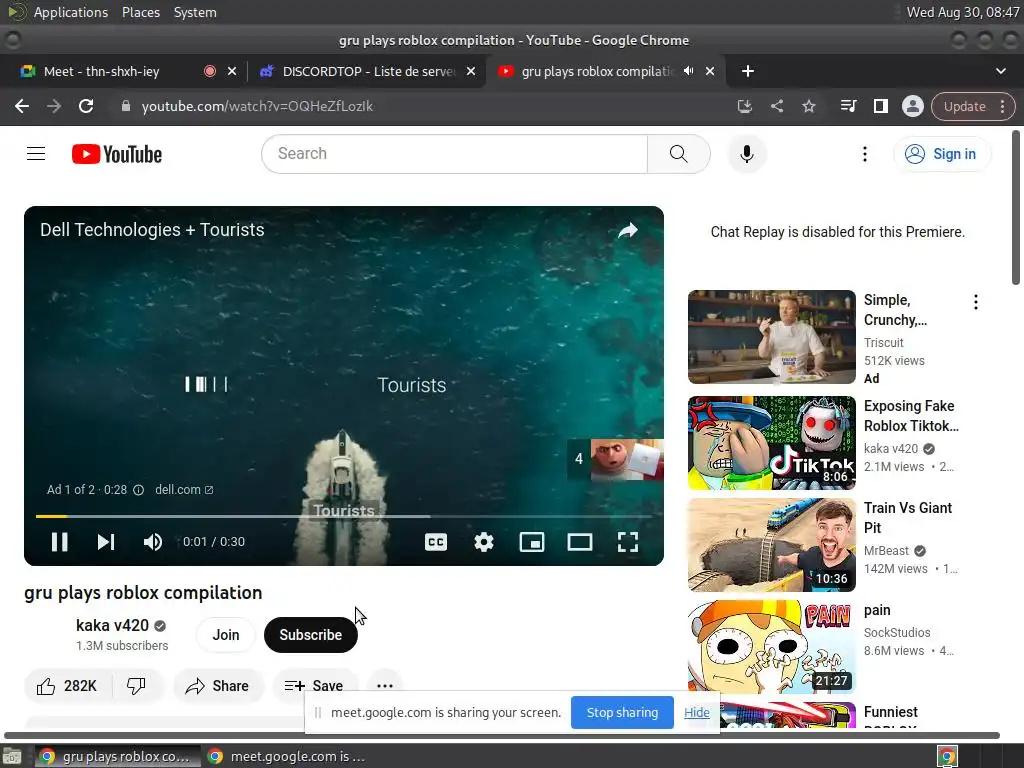Open the Applications menu
The image size is (1024, 768).
coord(71,12)
